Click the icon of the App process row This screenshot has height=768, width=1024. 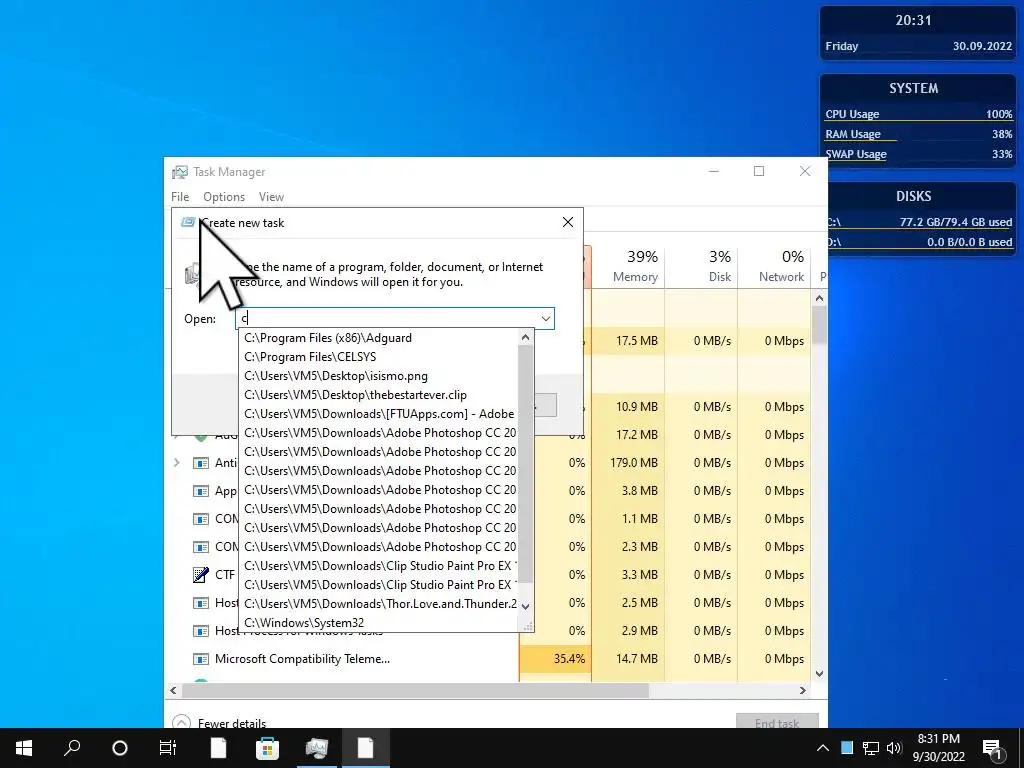tap(200, 491)
